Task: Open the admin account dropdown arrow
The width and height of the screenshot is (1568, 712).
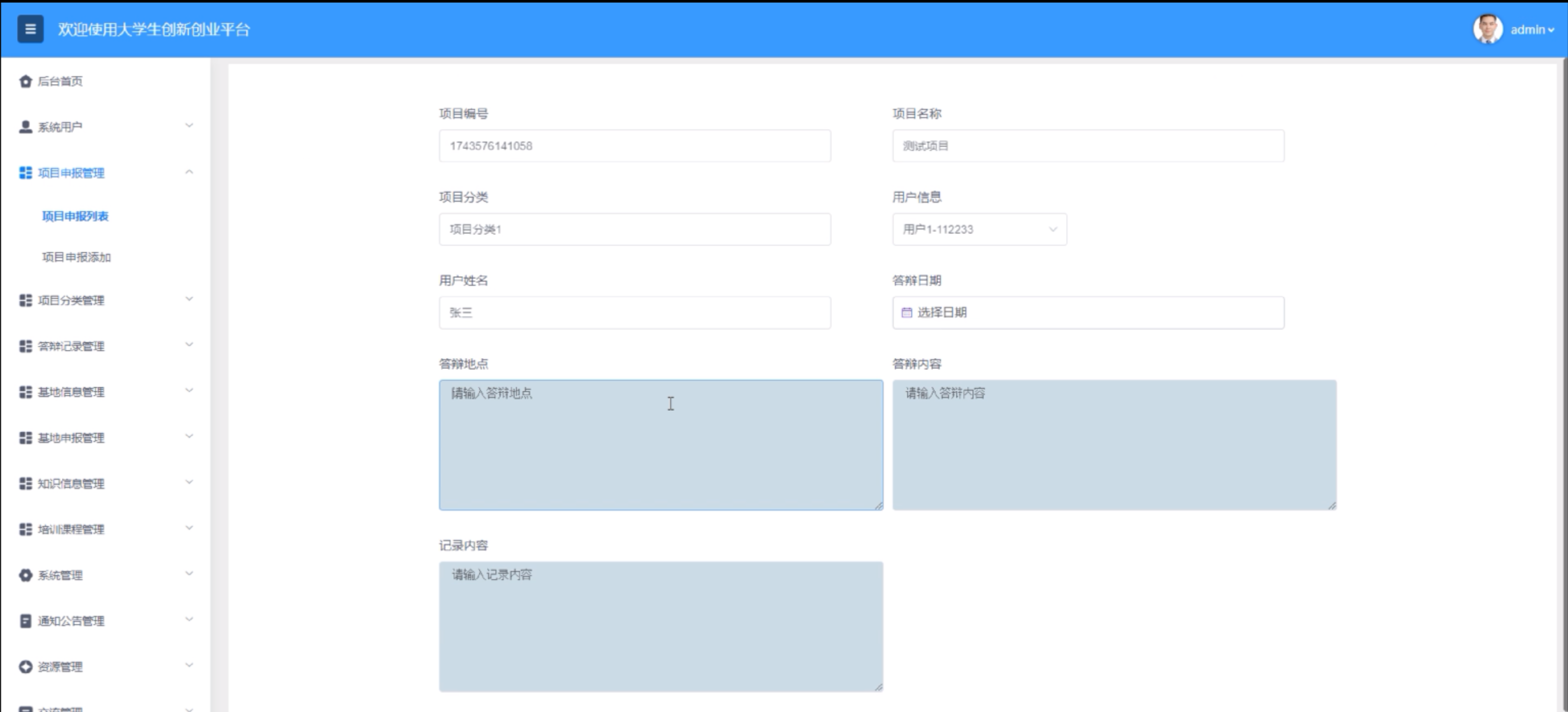Action: pyautogui.click(x=1551, y=30)
